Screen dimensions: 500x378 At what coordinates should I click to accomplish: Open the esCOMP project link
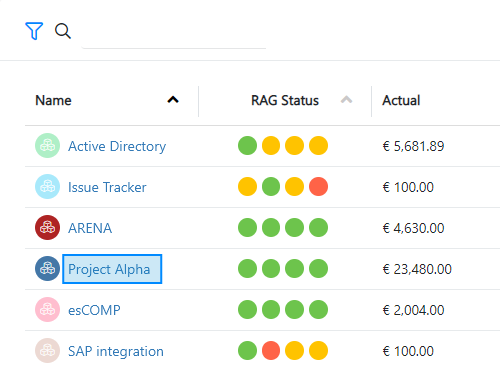coord(94,310)
